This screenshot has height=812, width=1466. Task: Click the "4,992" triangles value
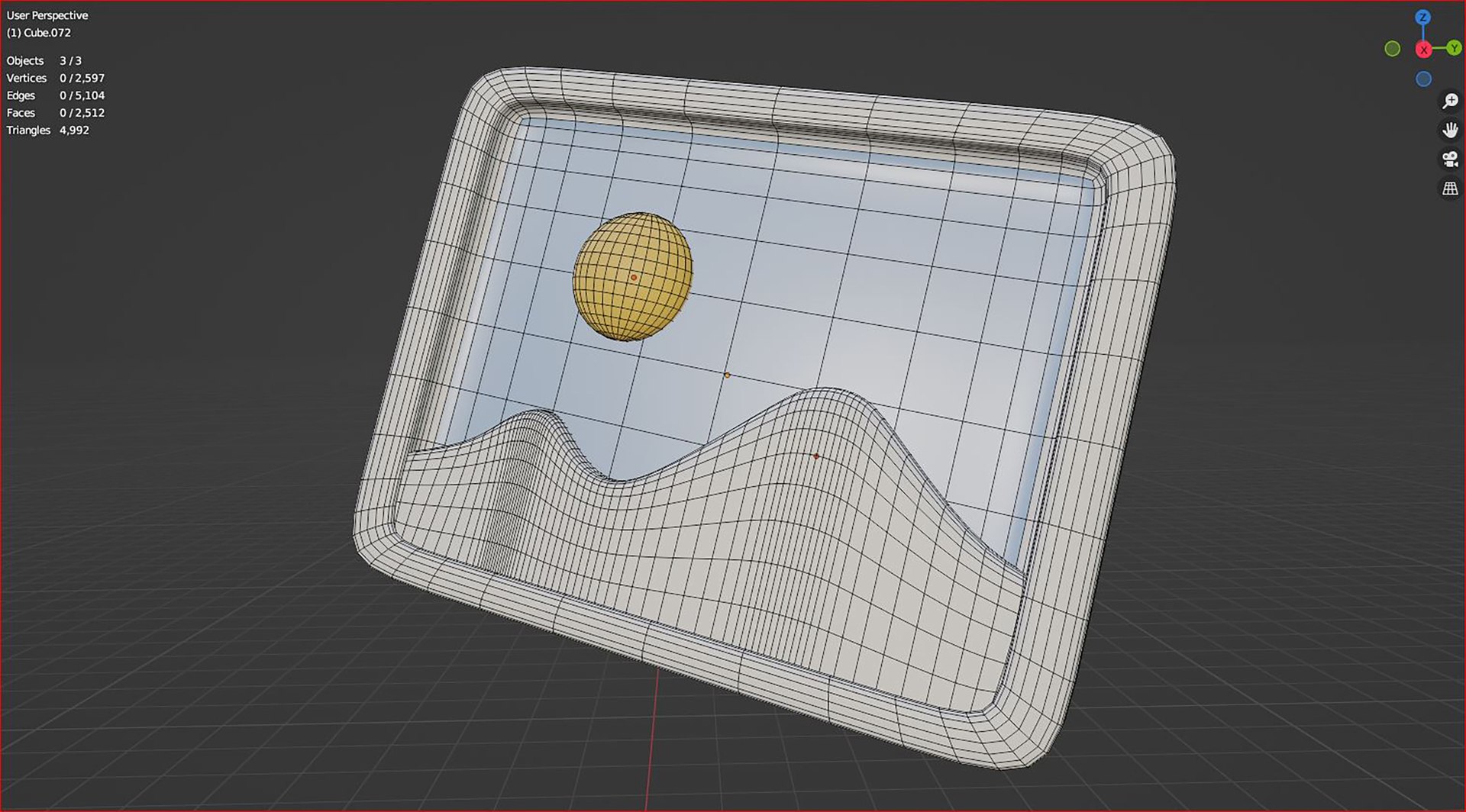click(x=75, y=130)
